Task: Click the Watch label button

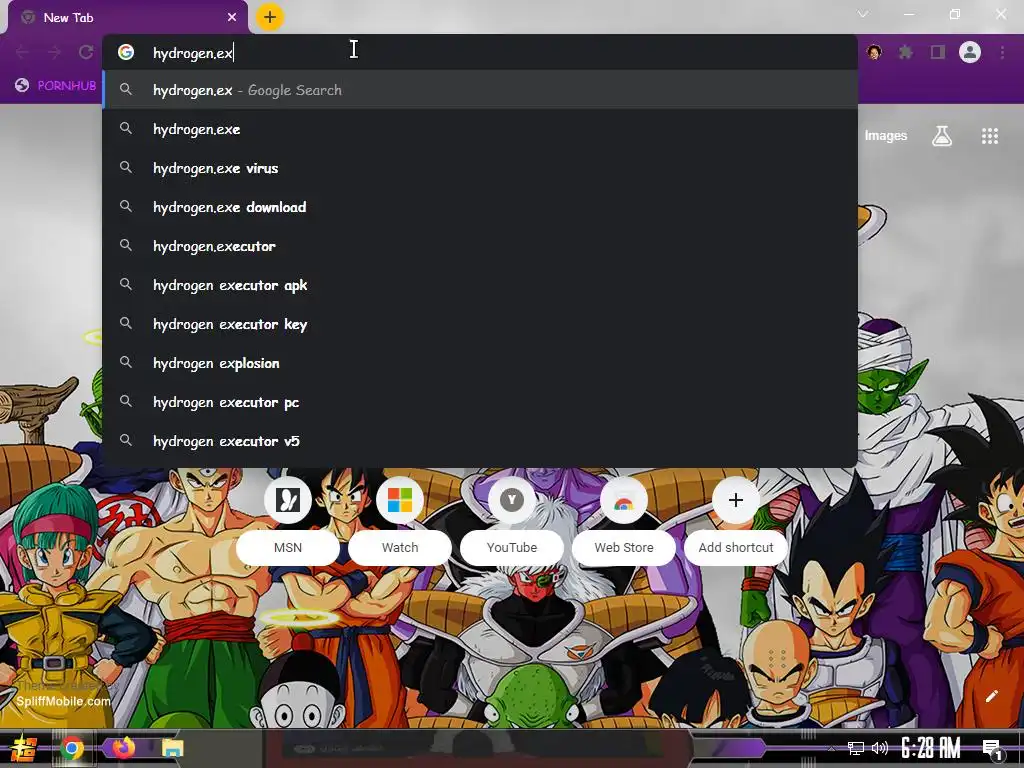Action: (x=400, y=547)
